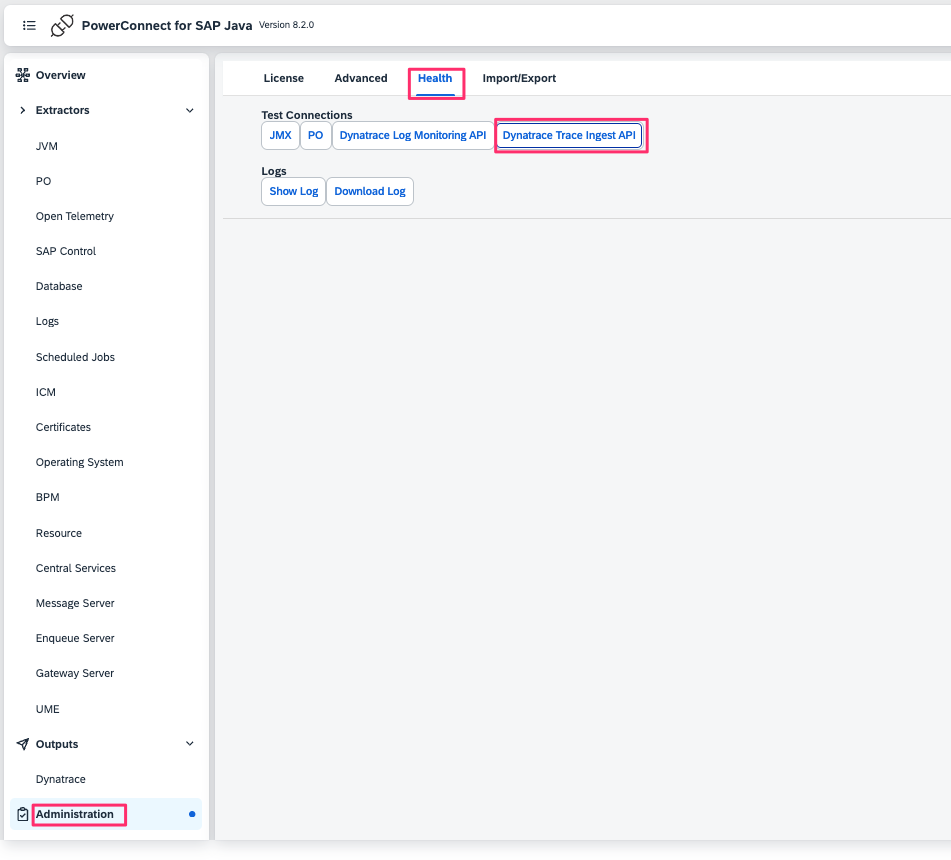Screen dimensions: 951x860
Task: Collapse the Outputs section chevron
Action: coord(190,744)
